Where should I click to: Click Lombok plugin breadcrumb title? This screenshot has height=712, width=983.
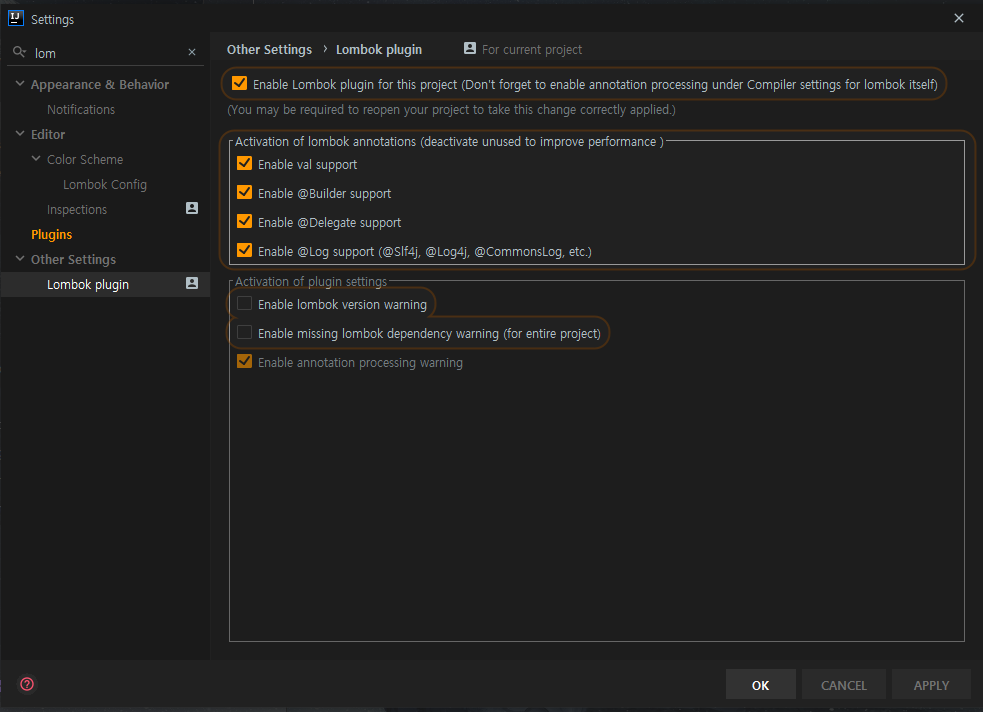click(x=379, y=50)
